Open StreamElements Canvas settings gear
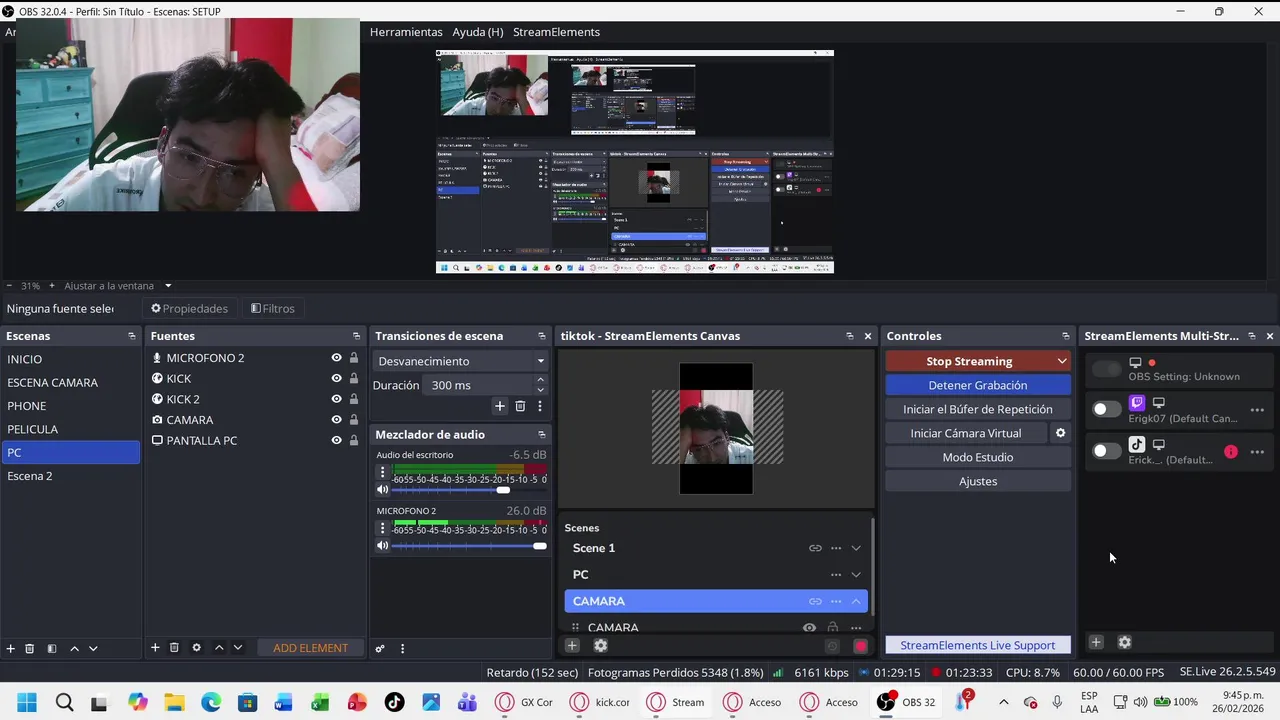 point(600,646)
